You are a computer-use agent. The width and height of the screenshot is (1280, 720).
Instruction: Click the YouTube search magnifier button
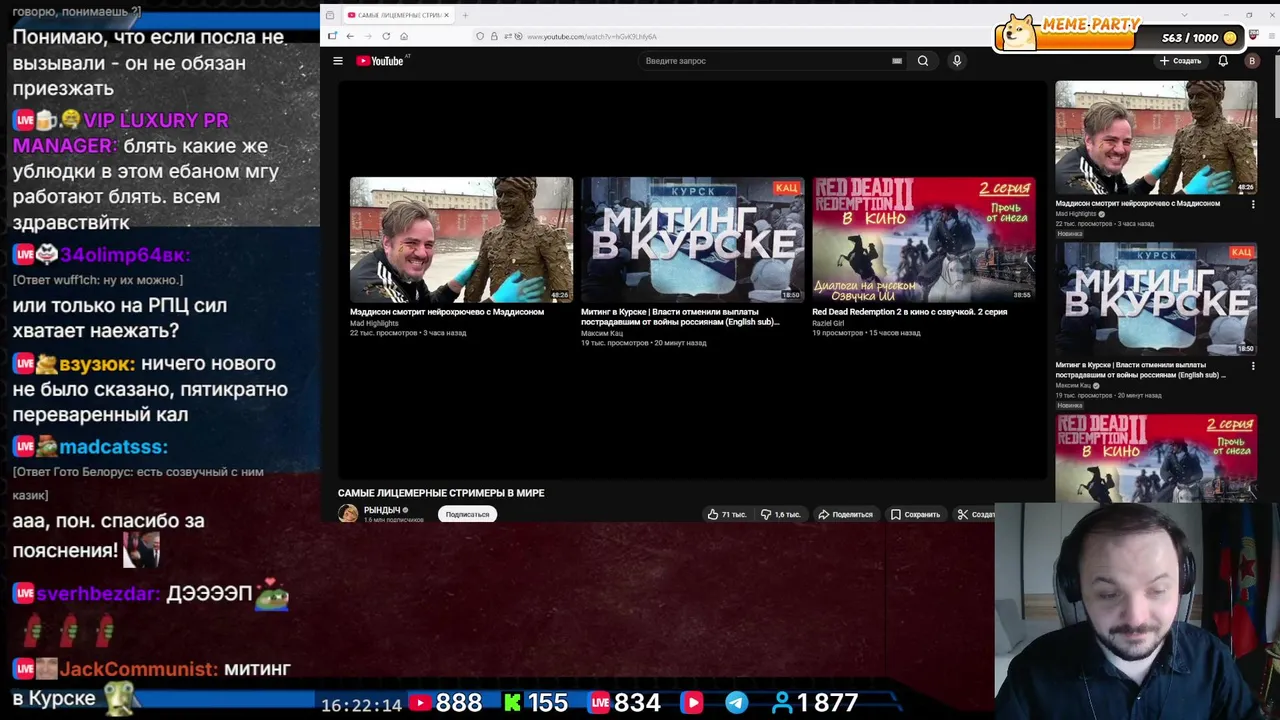tap(923, 61)
